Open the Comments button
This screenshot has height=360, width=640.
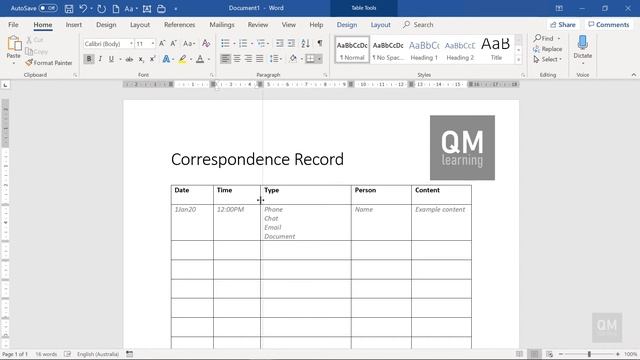pos(609,25)
